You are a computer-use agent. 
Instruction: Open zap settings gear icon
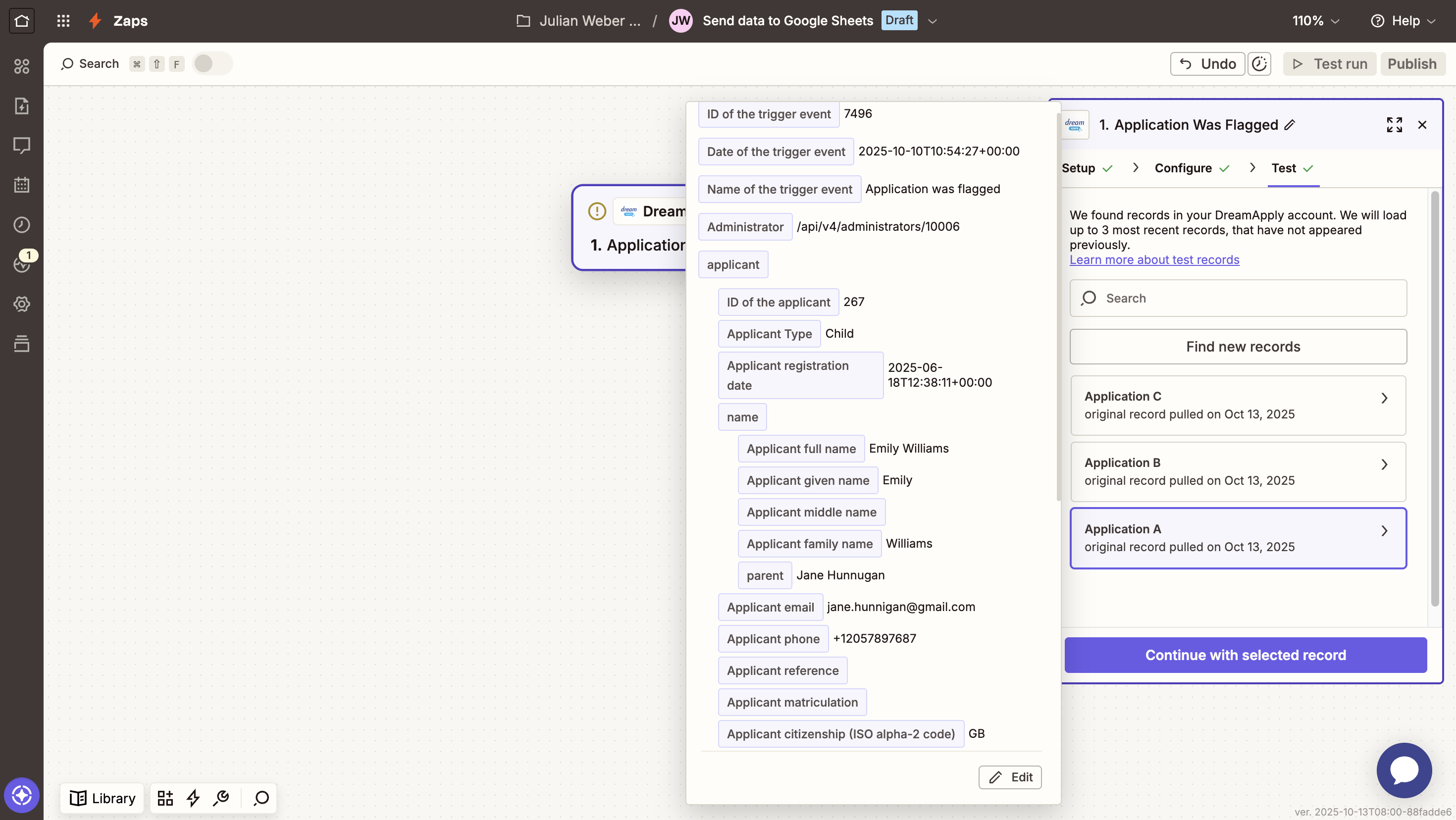21,304
